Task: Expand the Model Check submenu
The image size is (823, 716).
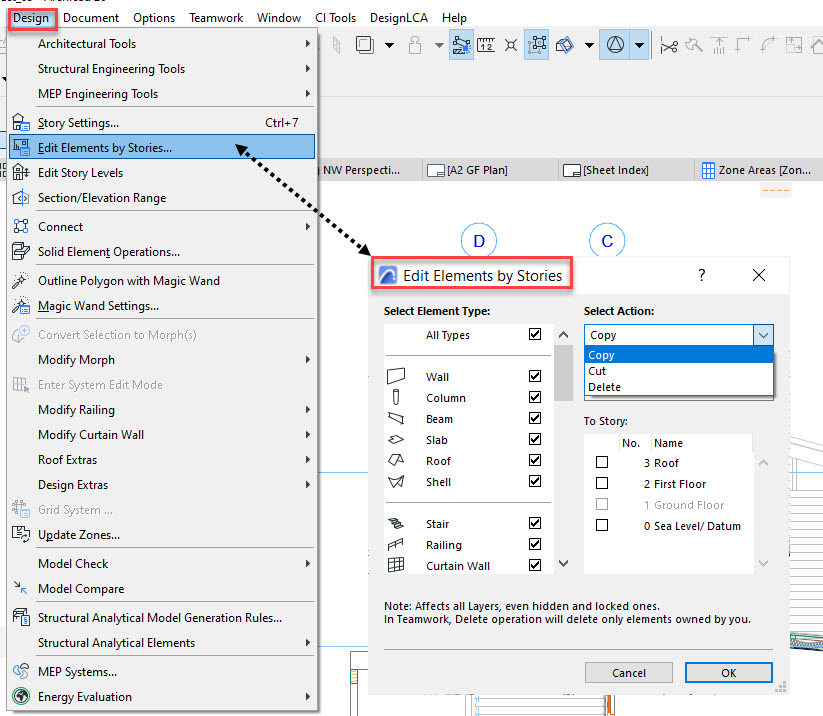Action: [162, 564]
